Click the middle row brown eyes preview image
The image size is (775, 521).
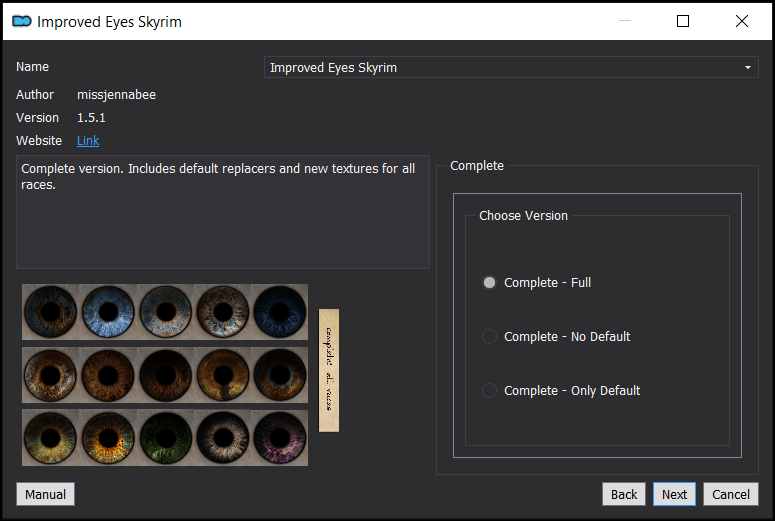[165, 375]
